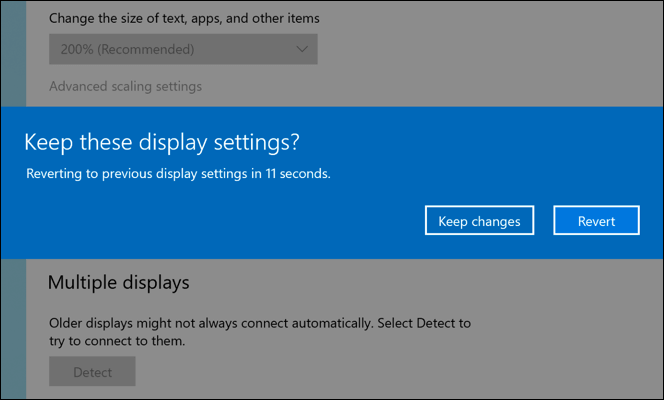Click the 'try to connect to them' text line

coord(117,342)
